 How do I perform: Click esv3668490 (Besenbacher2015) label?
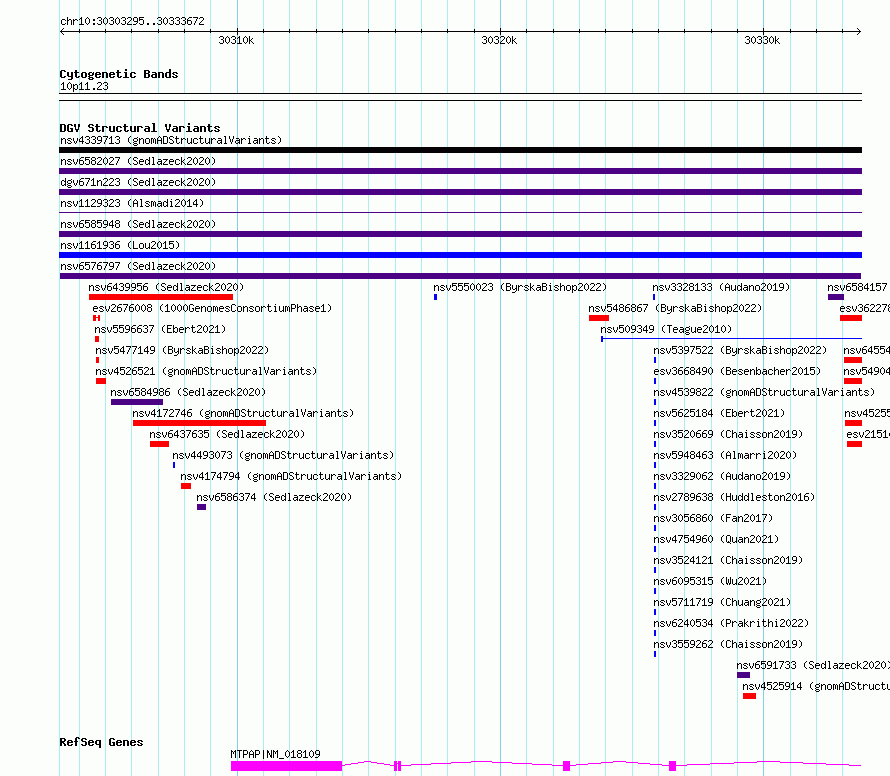pos(737,371)
